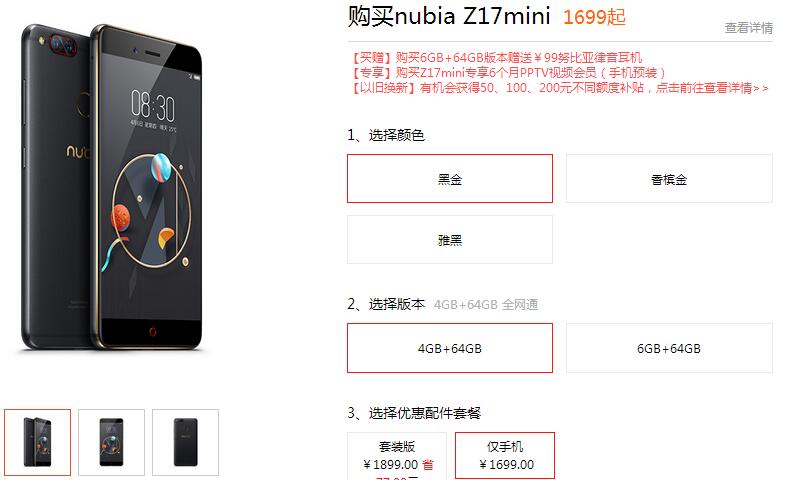Select the 香槟金 color option
The width and height of the screenshot is (789, 480).
669,179
